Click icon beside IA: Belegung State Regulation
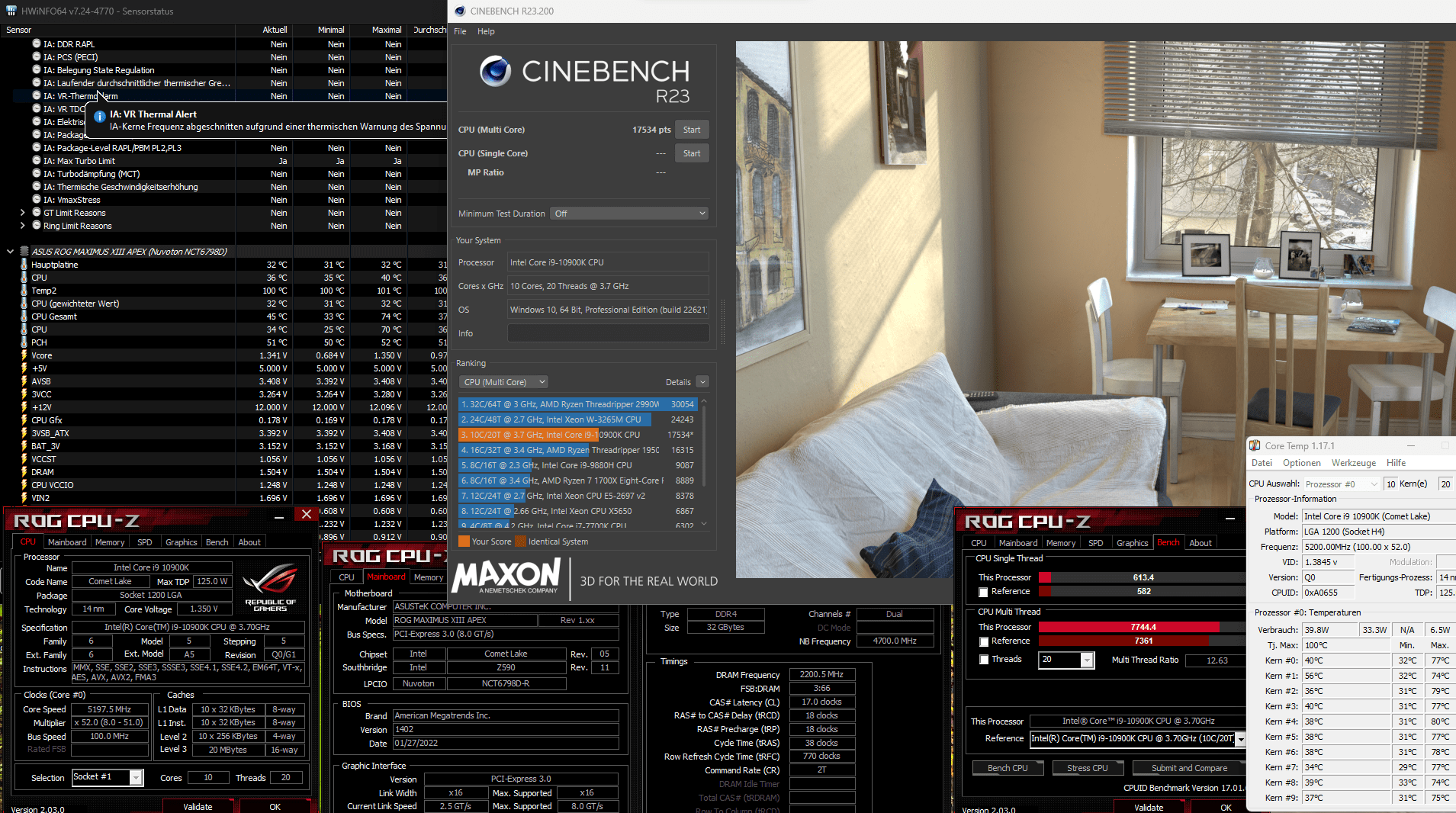 (37, 69)
